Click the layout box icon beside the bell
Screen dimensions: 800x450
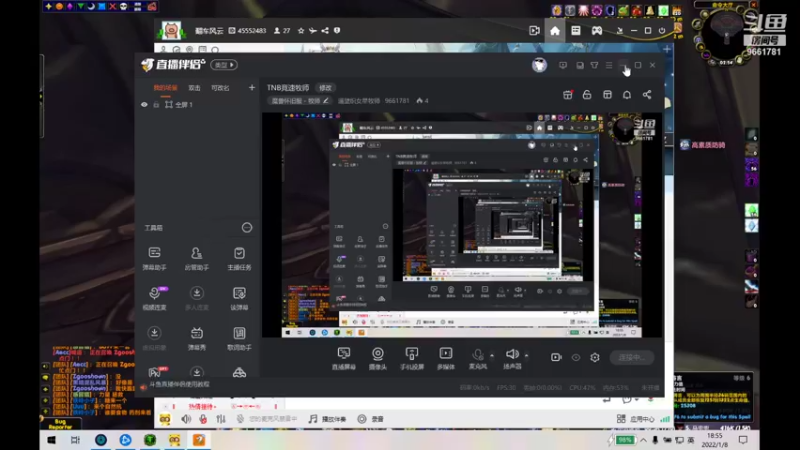click(x=607, y=95)
